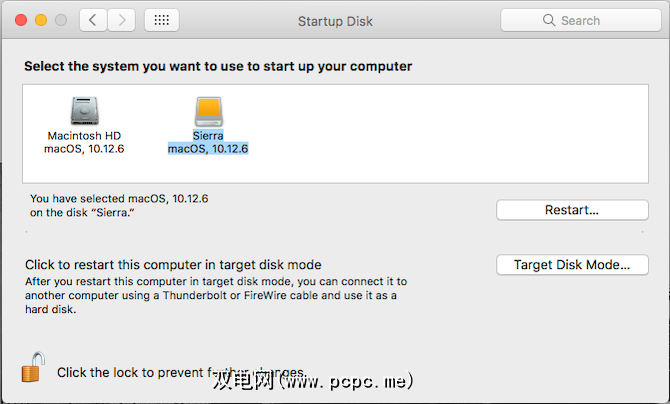This screenshot has width=670, height=404.
Task: Minimize the window with yellow button
Action: [41, 20]
